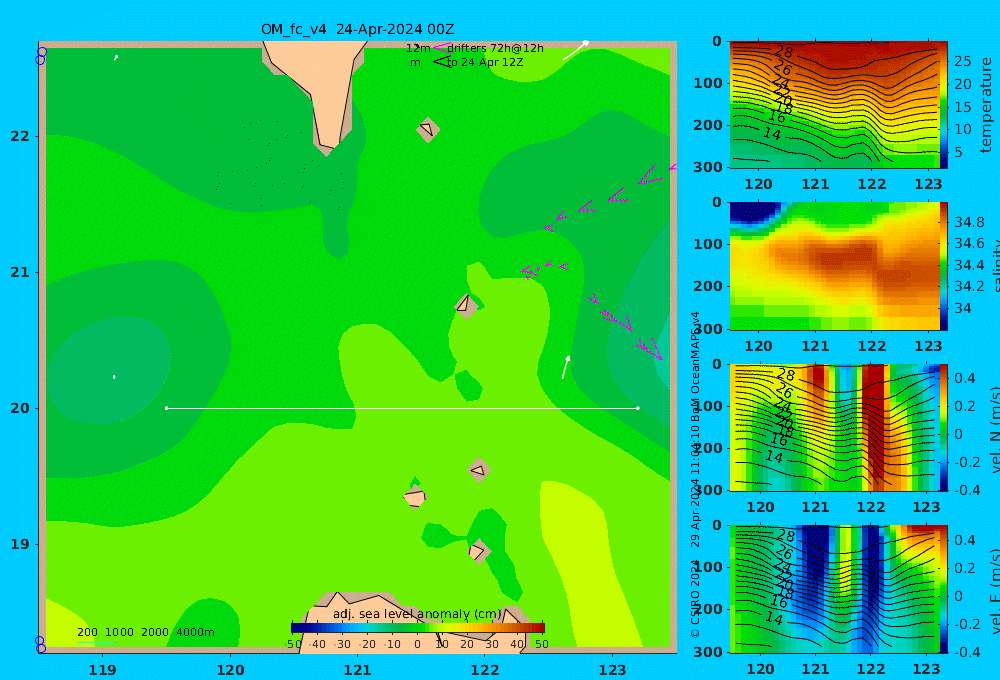This screenshot has height=680, width=1000.
Task: Click the '© CSIRO 2024' copyright text
Action: (695, 599)
